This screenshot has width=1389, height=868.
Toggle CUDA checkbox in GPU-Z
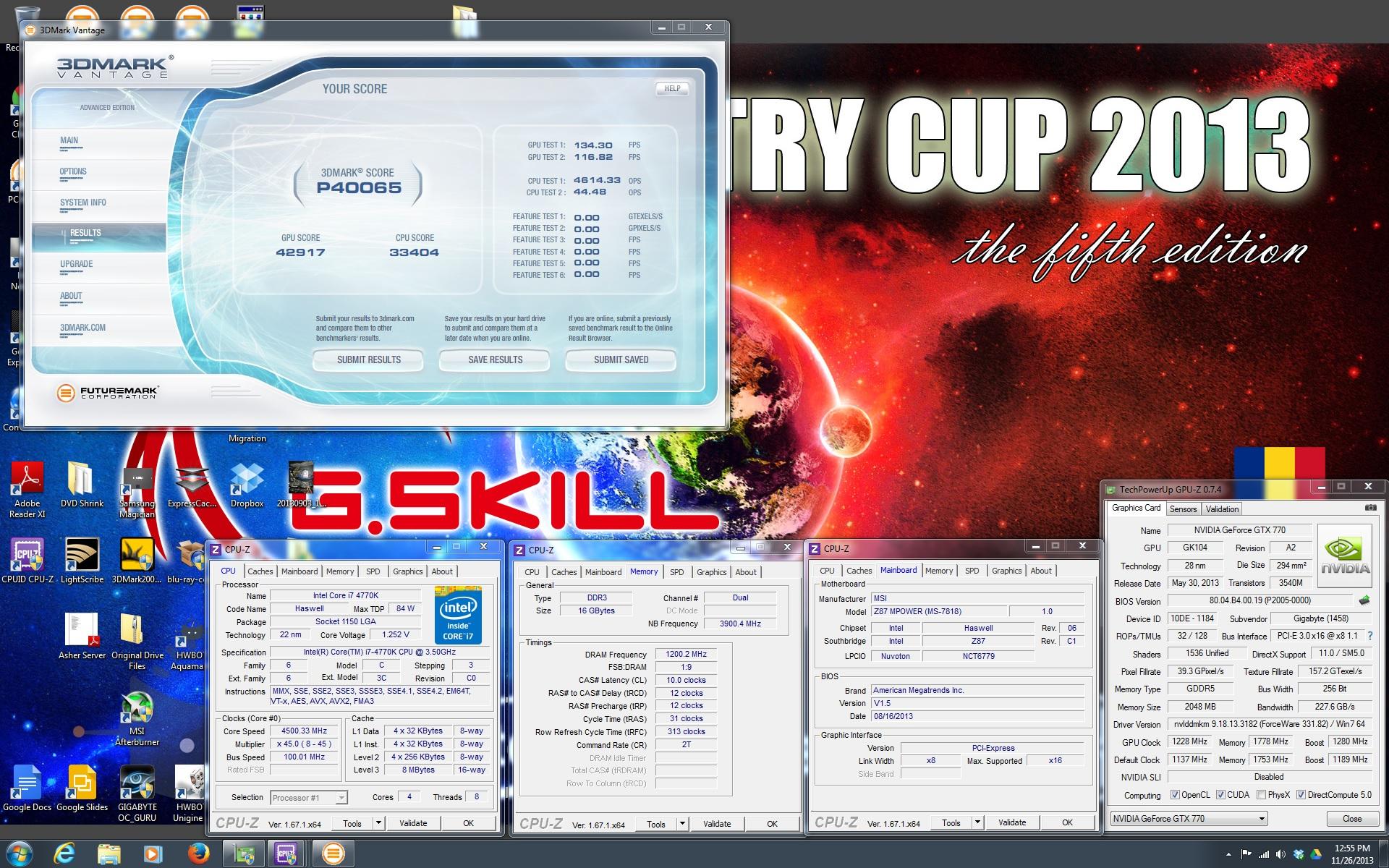tap(1221, 795)
